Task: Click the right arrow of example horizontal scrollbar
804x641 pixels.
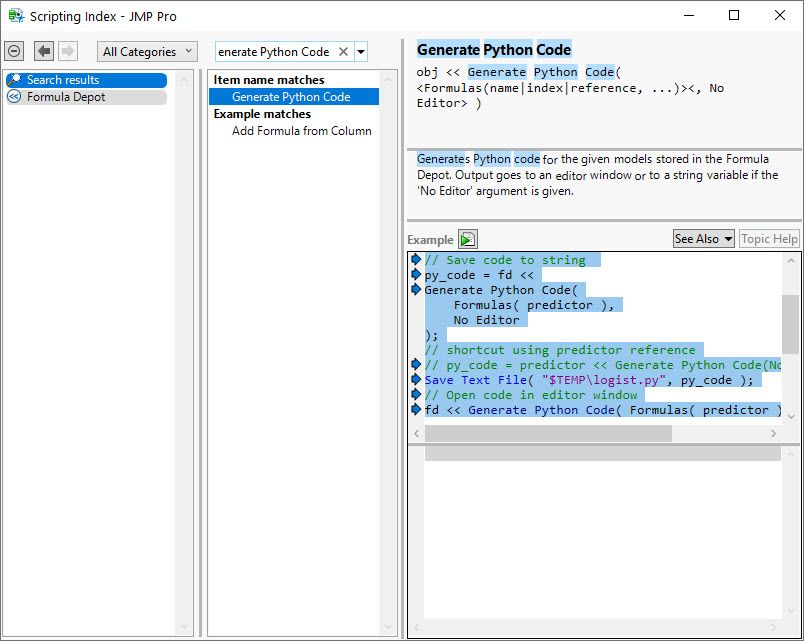Action: coord(773,434)
